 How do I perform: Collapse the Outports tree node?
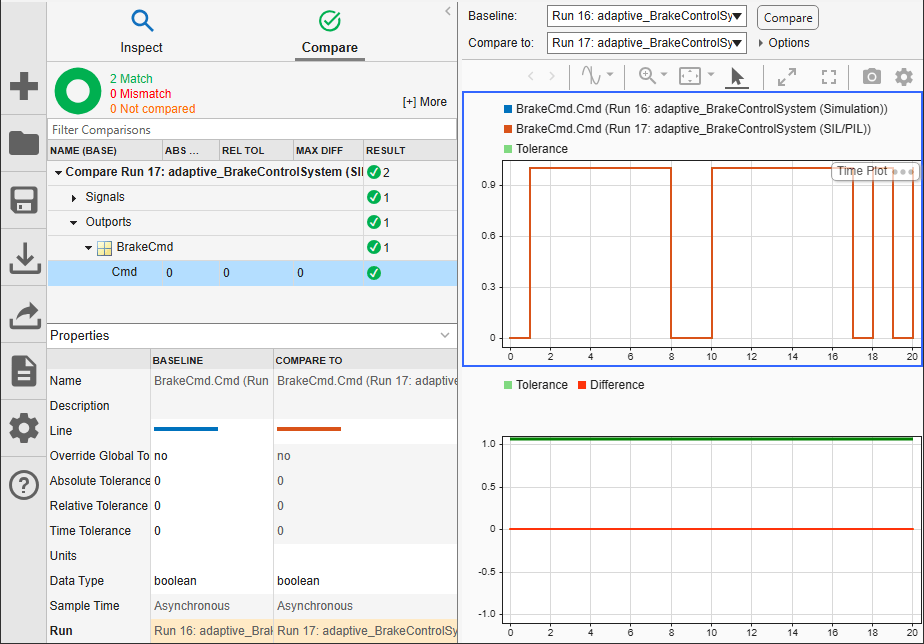pyautogui.click(x=73, y=223)
